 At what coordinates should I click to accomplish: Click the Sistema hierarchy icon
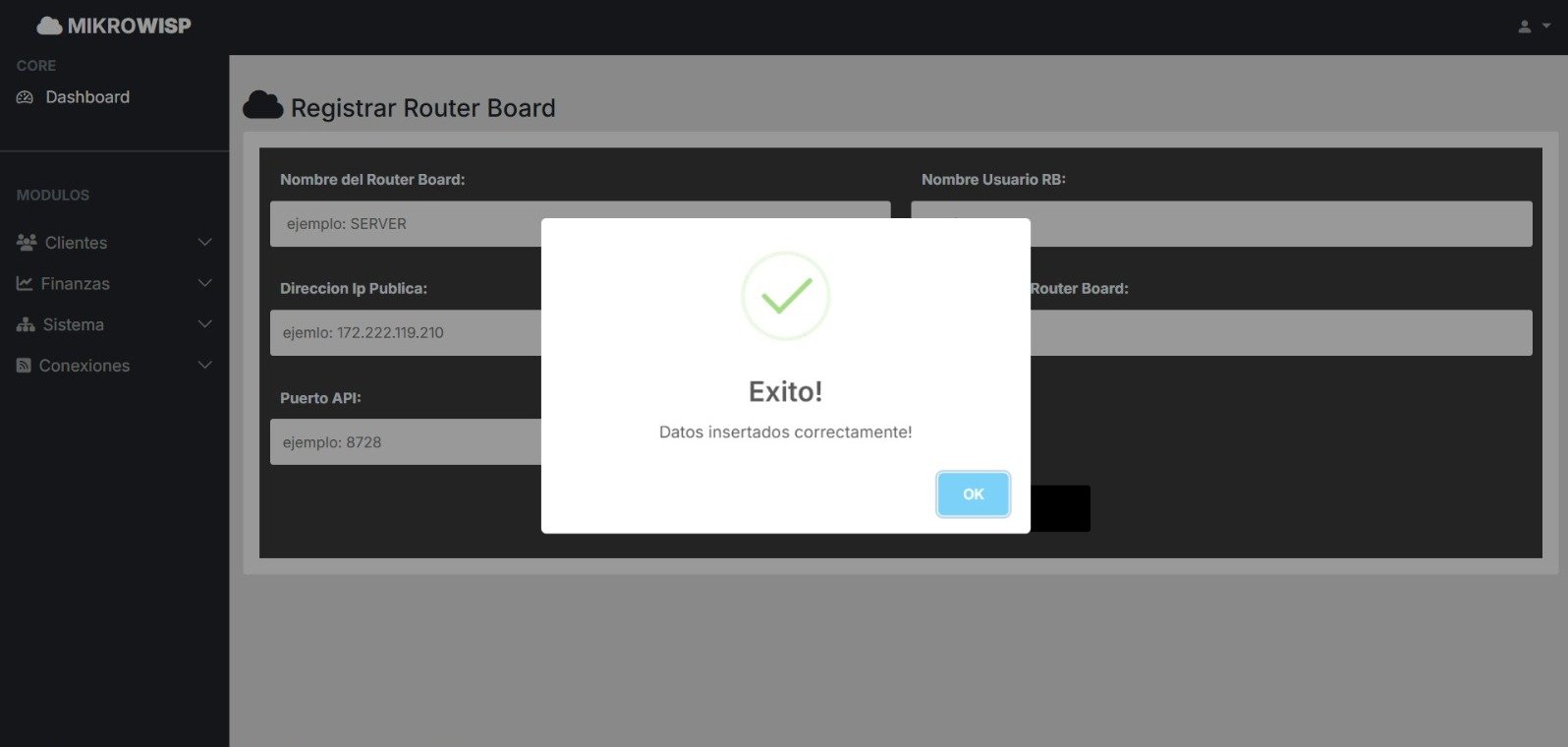click(26, 324)
